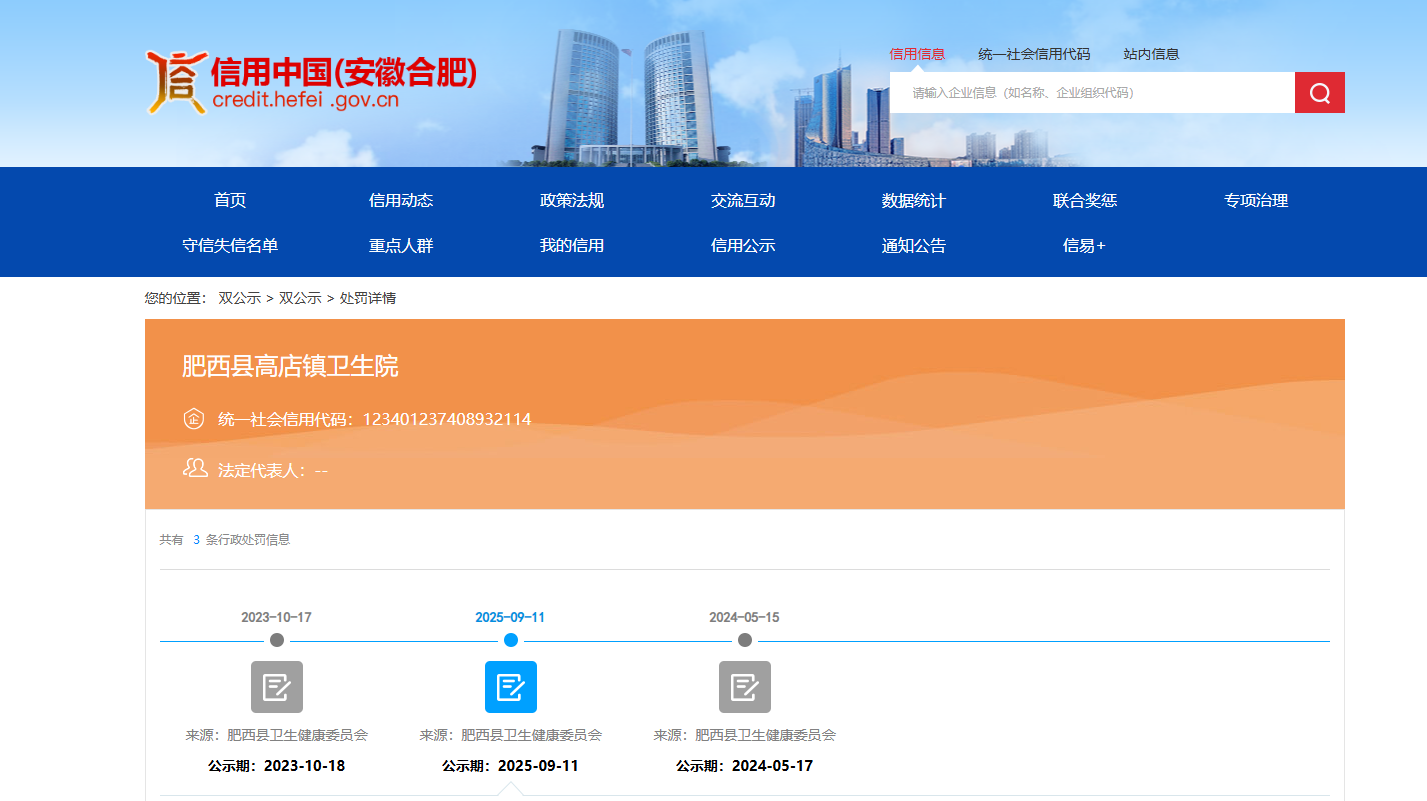
Task: Click inside the enterprise search input box
Action: coord(1090,92)
